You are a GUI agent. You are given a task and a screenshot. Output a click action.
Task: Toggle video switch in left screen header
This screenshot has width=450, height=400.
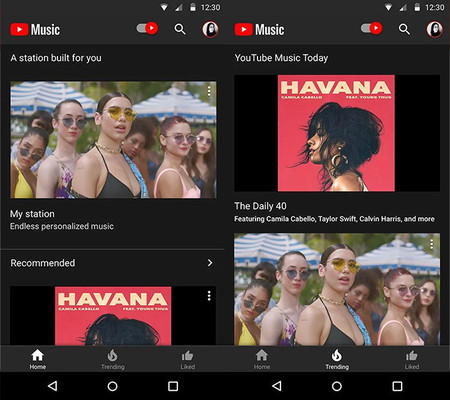click(x=147, y=28)
